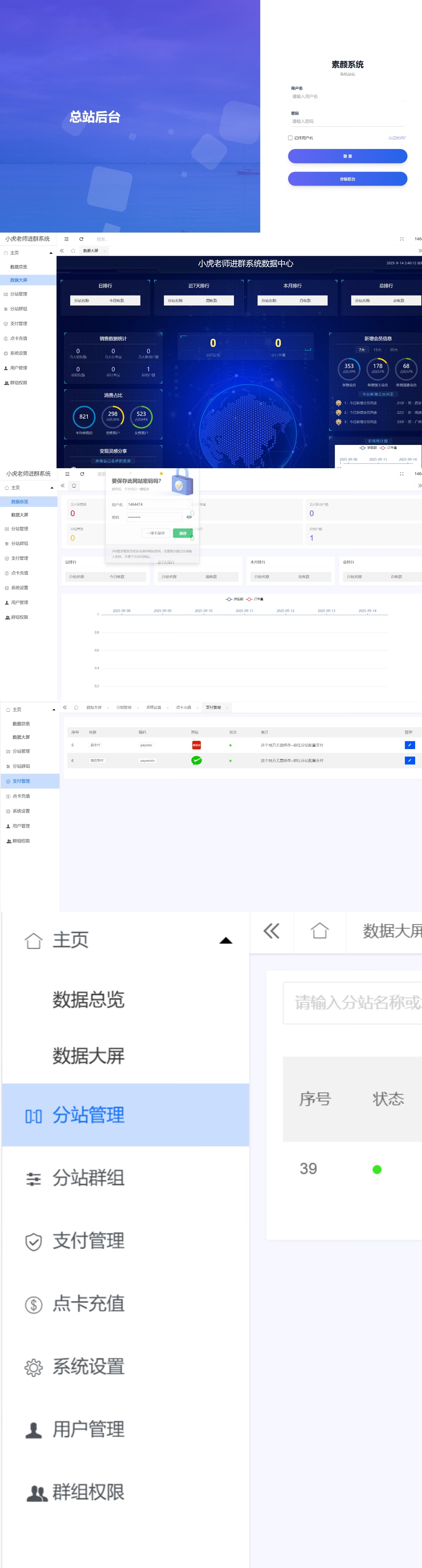
Task: Toggle 订单量 legend in dark dashboard chart
Action: tap(388, 447)
